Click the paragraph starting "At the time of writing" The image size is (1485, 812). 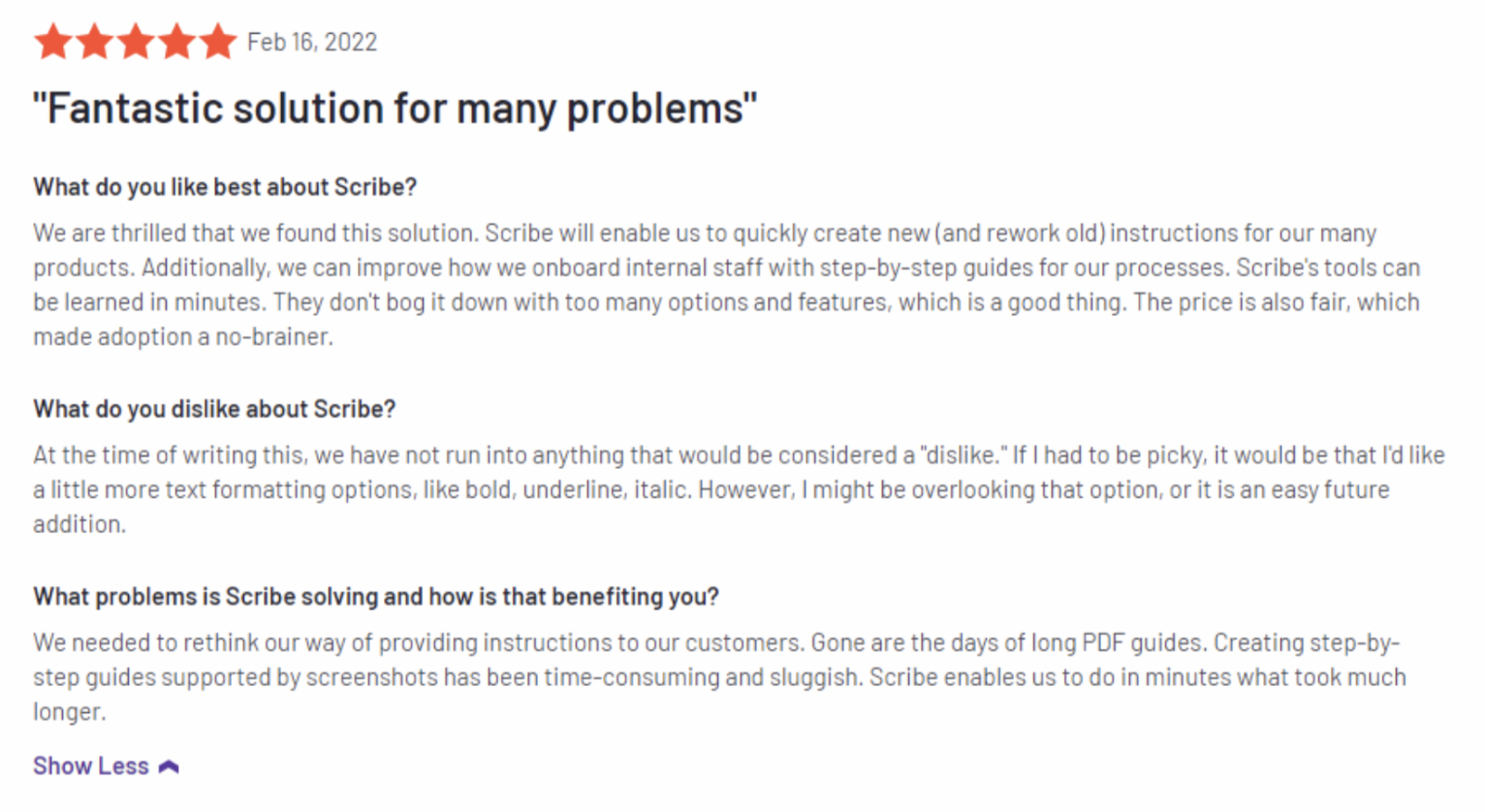click(739, 489)
